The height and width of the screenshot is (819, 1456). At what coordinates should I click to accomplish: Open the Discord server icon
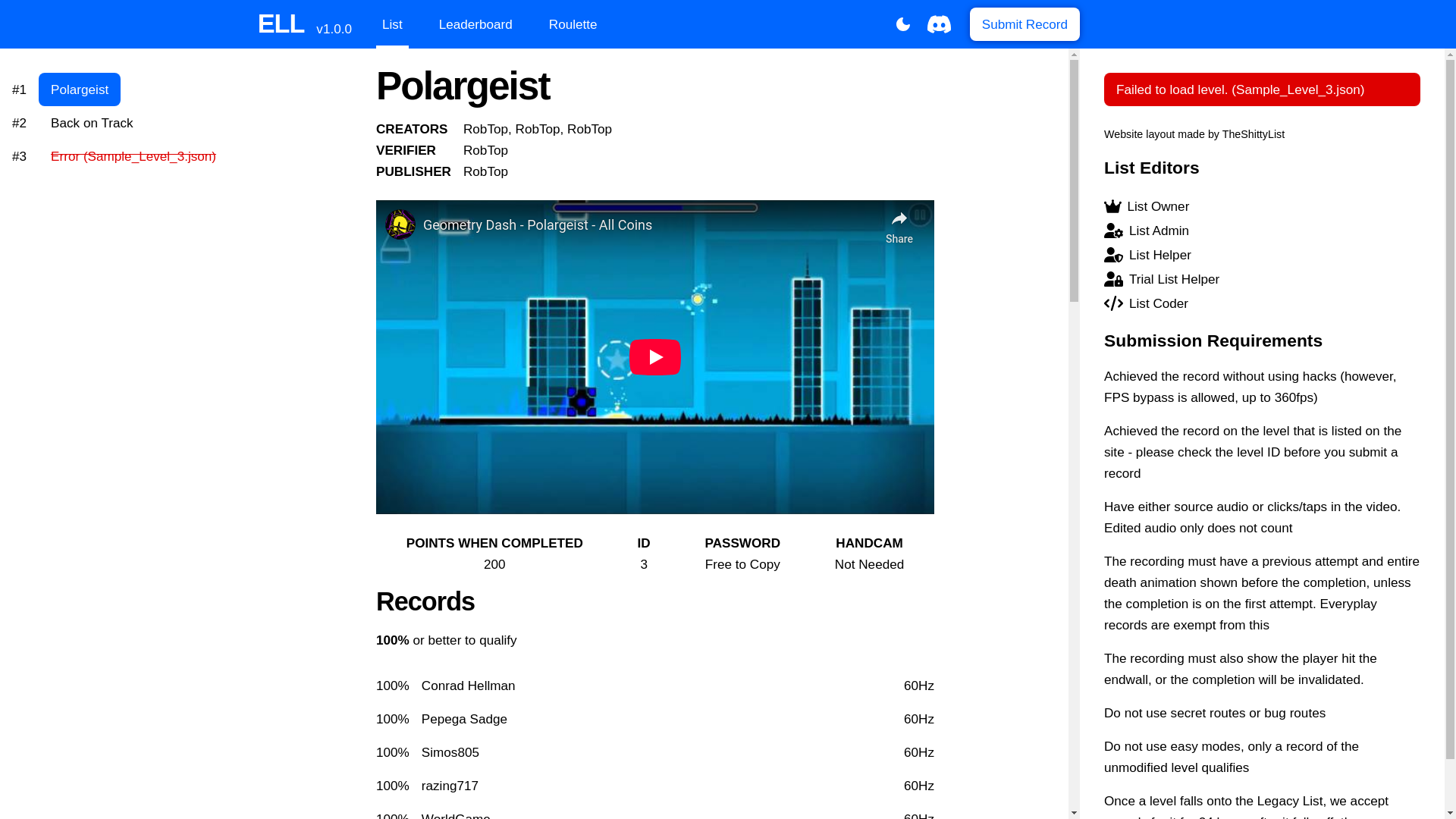(939, 24)
